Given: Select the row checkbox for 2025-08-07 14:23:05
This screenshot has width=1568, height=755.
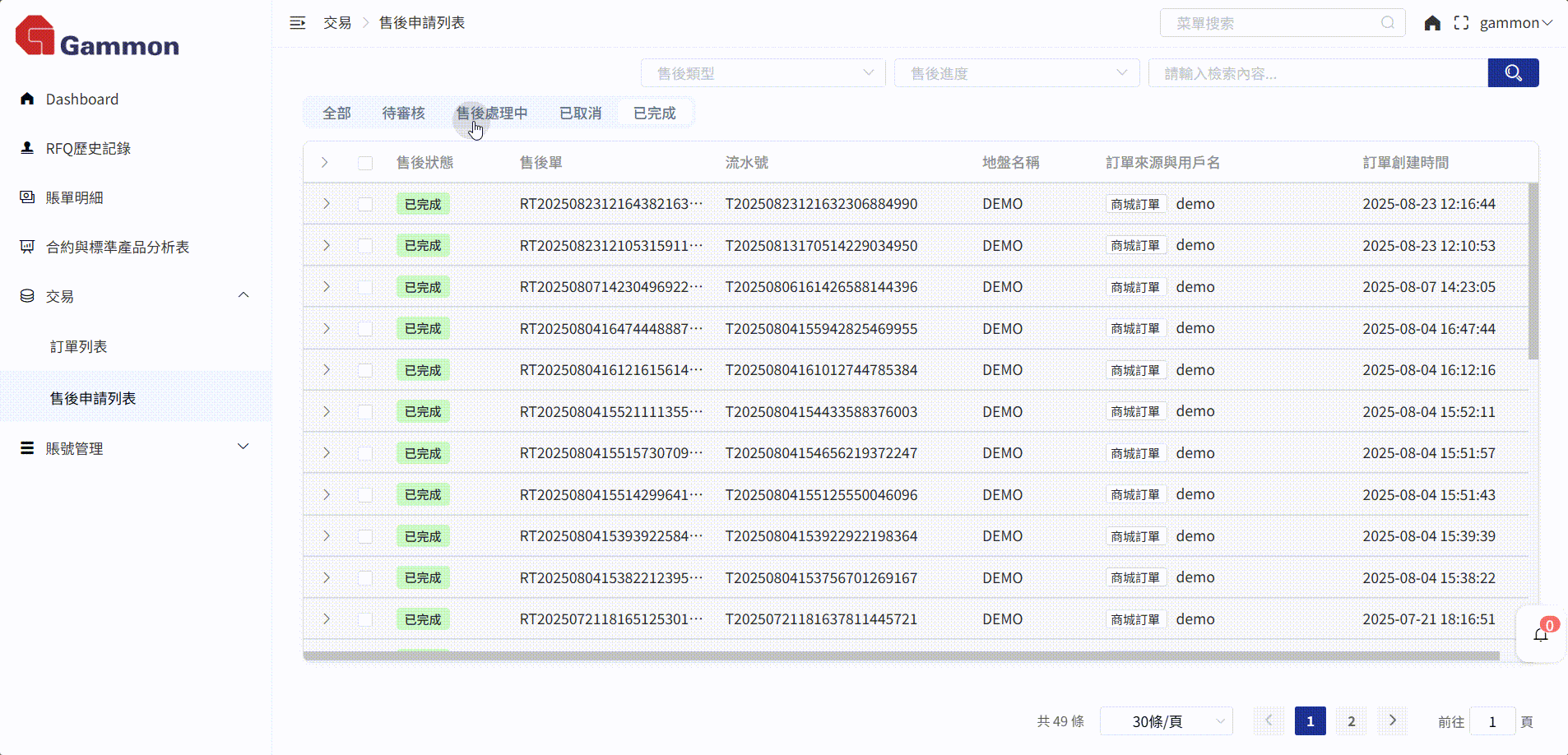Looking at the screenshot, I should click(365, 287).
